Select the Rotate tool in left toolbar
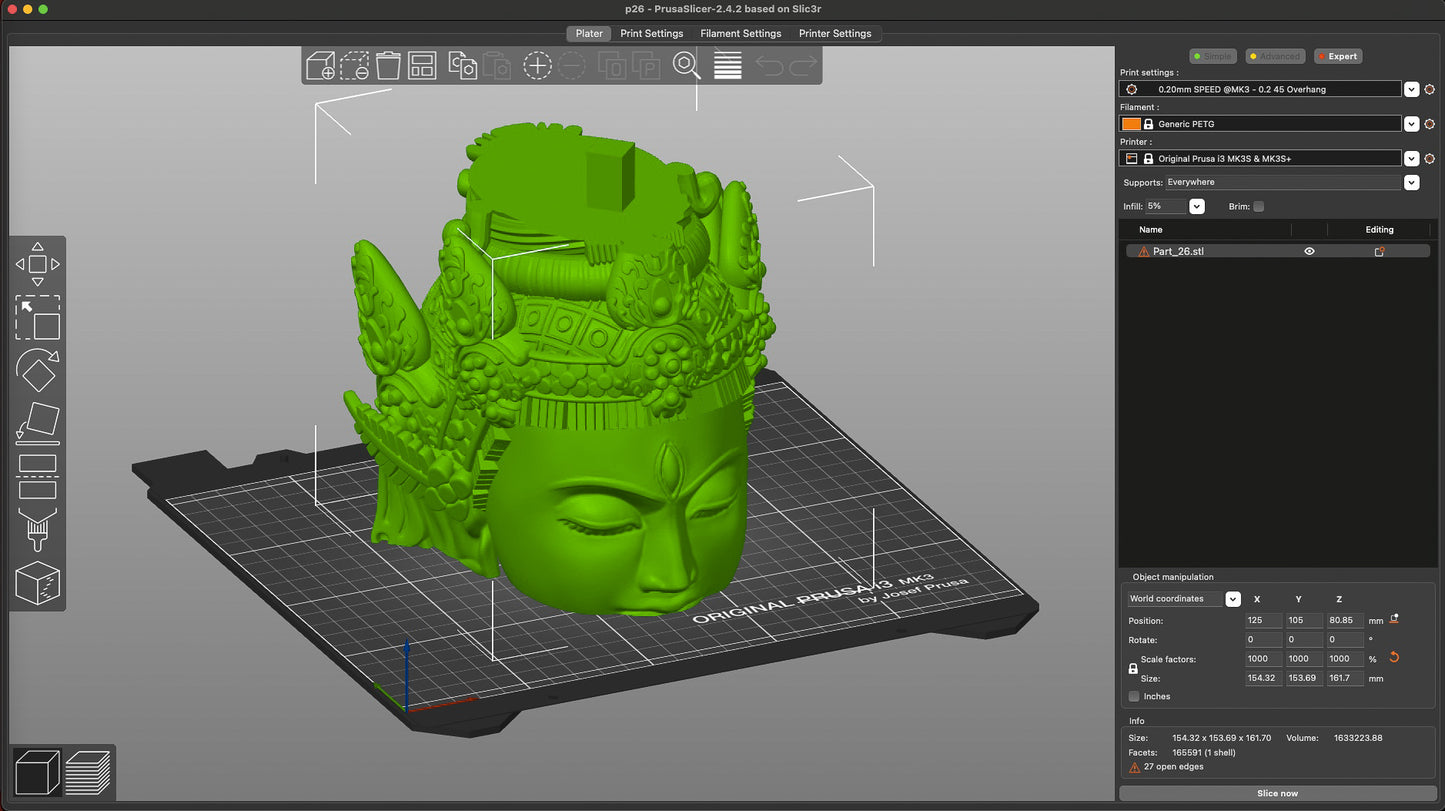Viewport: 1445px width, 811px height. coord(38,370)
